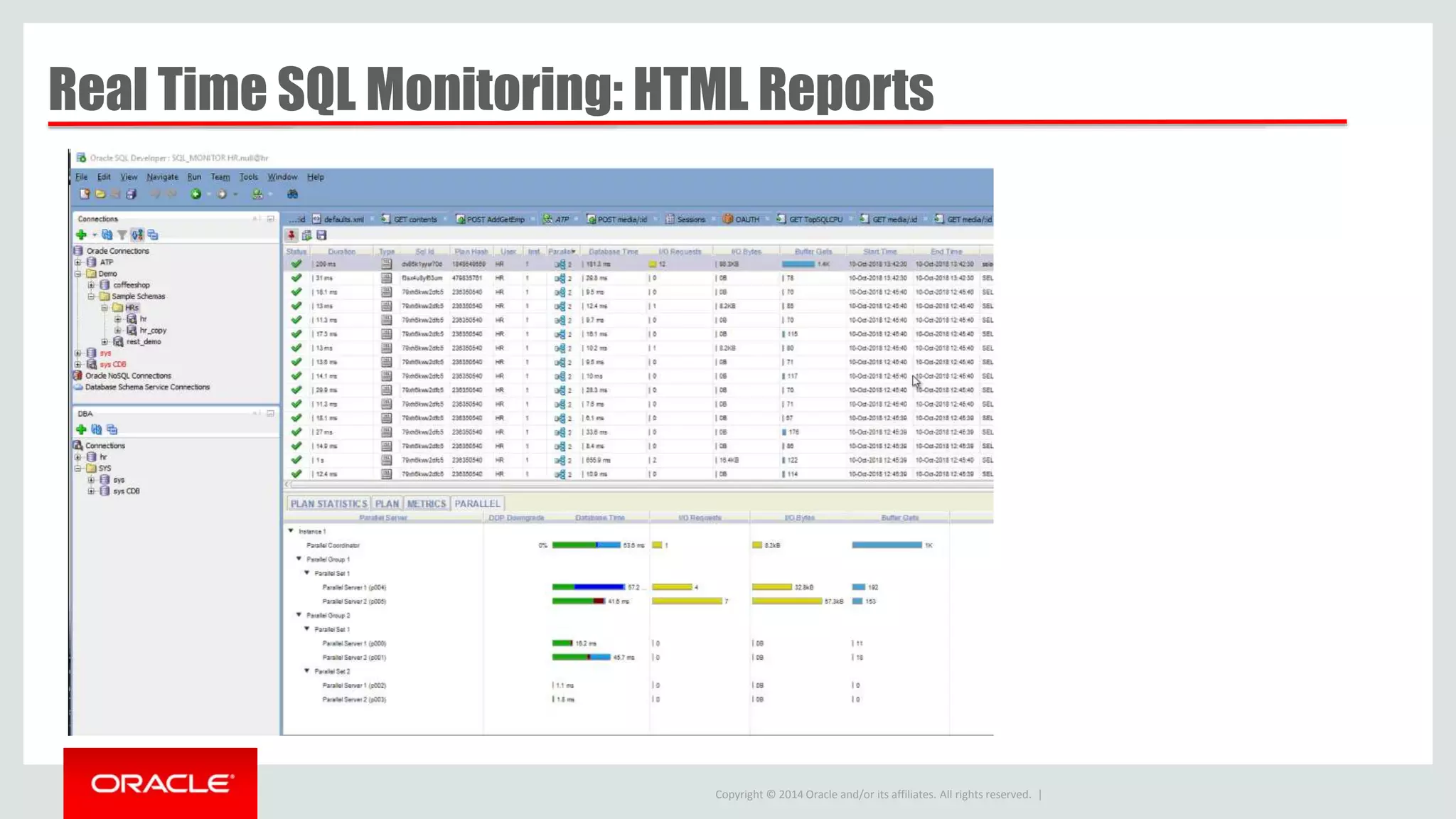The height and width of the screenshot is (819, 1456).
Task: Click the New file icon in main toolbar
Action: tap(85, 194)
